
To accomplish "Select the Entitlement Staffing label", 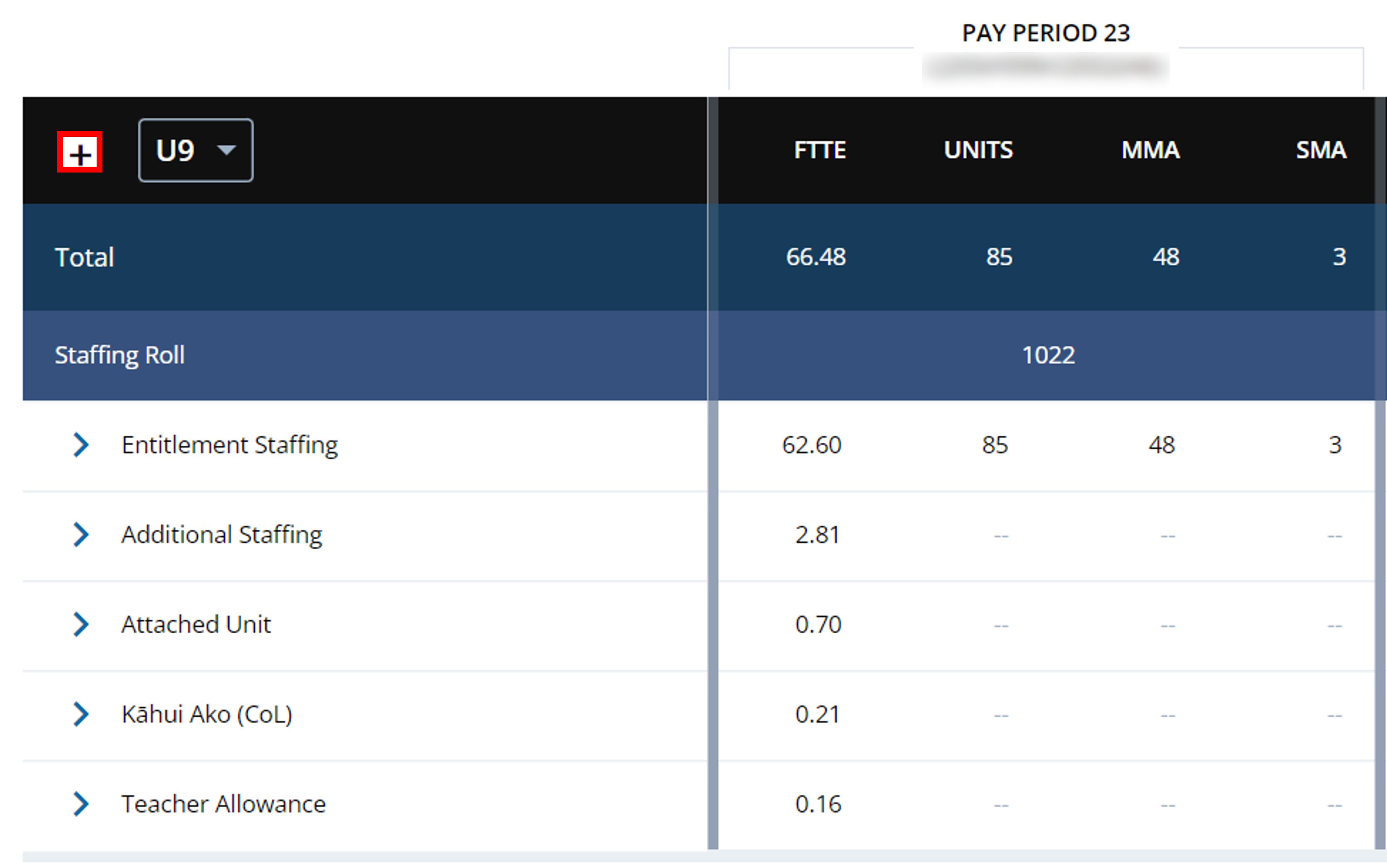I will coord(230,445).
